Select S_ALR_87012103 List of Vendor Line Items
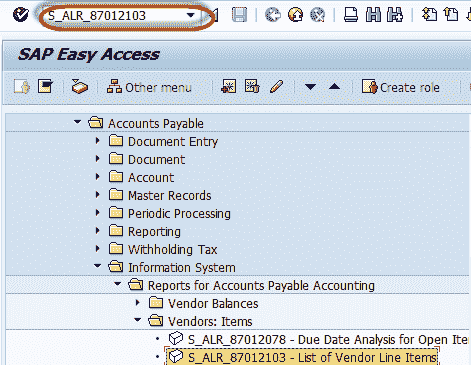The width and height of the screenshot is (471, 365). pos(312,358)
